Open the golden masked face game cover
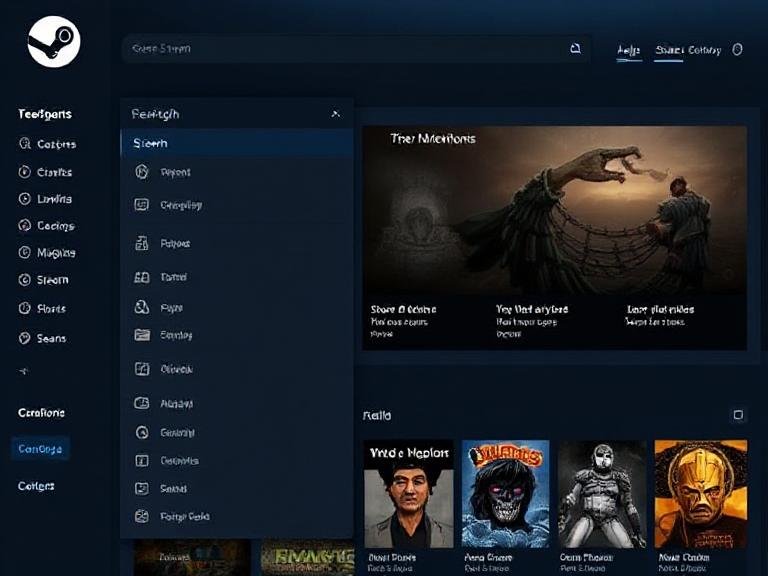This screenshot has height=576, width=768. pos(701,494)
